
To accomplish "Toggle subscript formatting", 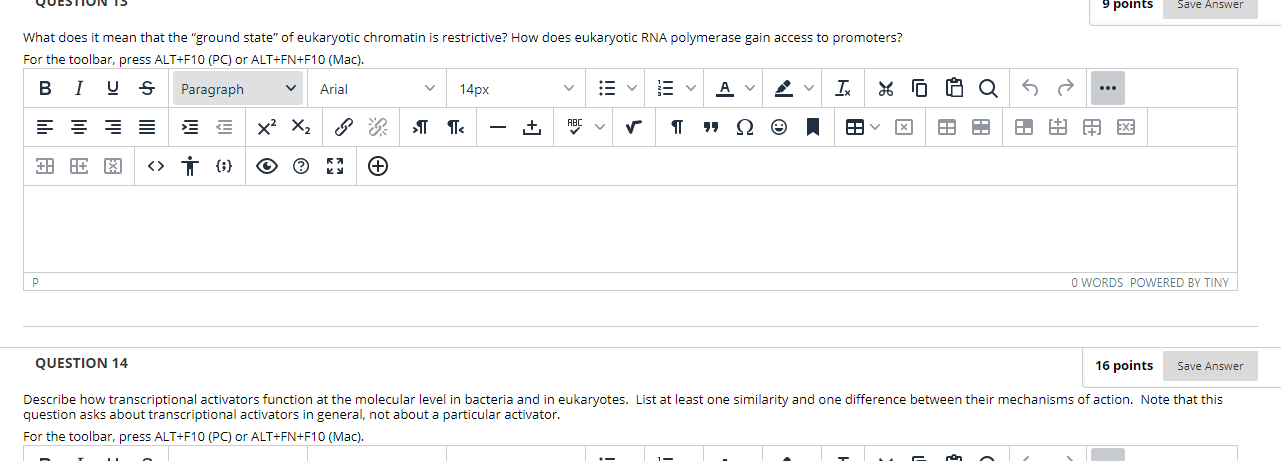I will [x=300, y=127].
